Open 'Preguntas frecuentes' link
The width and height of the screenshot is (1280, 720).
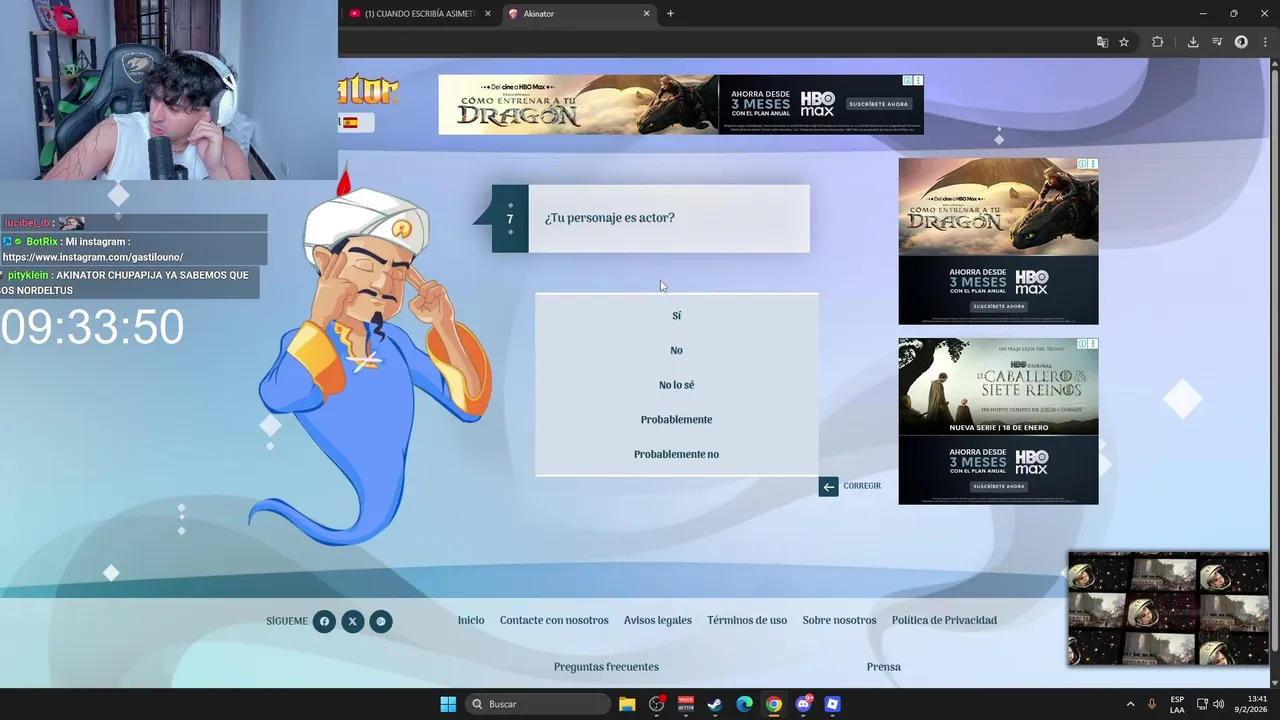[x=606, y=667]
